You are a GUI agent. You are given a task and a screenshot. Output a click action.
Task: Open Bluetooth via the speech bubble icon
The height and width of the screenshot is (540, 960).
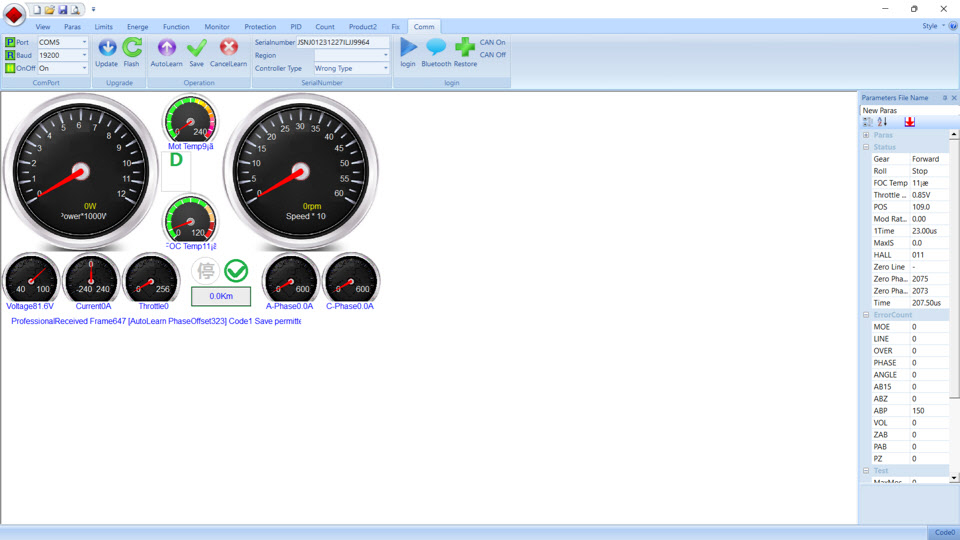tap(436, 47)
